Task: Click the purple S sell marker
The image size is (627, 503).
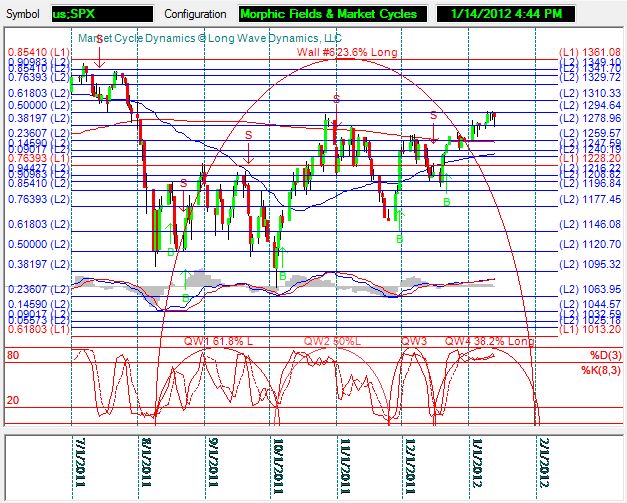Action: (335, 98)
